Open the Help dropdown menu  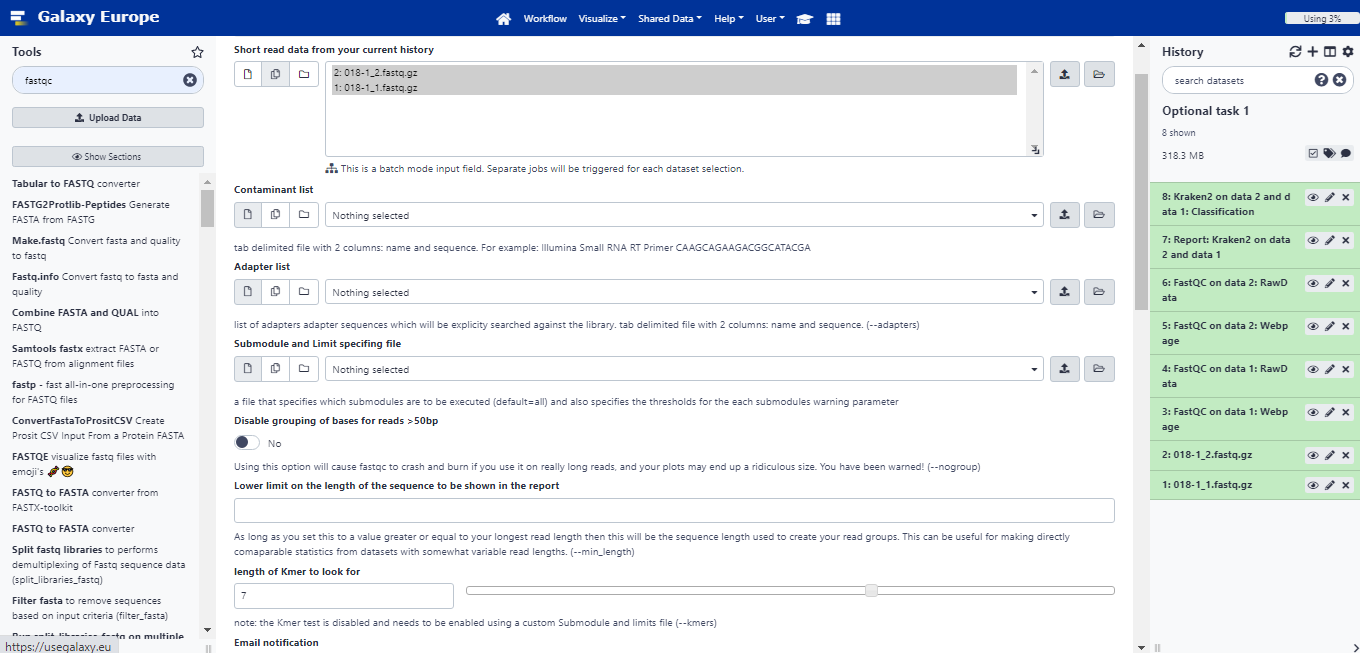(x=728, y=18)
